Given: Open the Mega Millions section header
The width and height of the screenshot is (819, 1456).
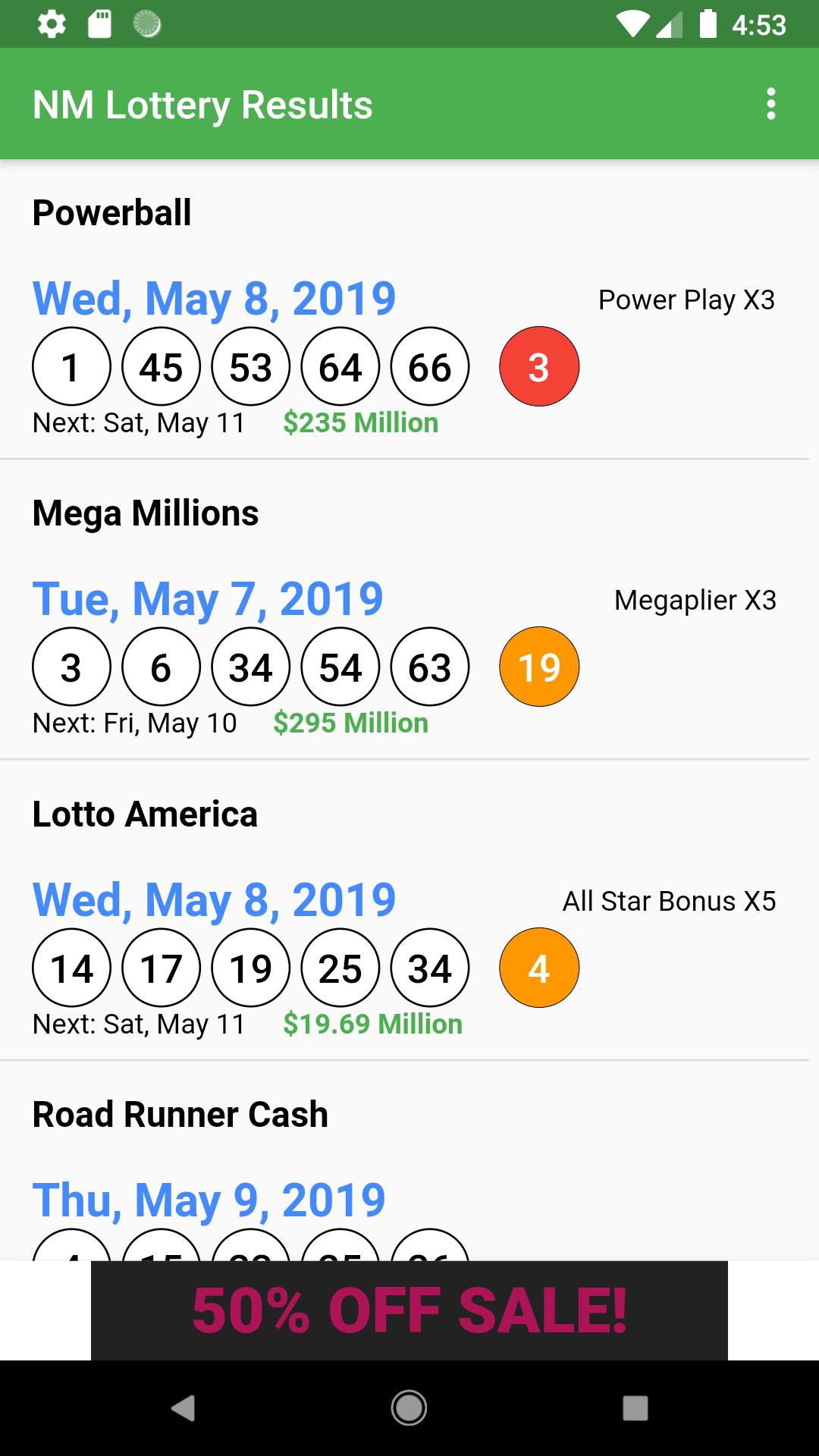Looking at the screenshot, I should pyautogui.click(x=146, y=513).
